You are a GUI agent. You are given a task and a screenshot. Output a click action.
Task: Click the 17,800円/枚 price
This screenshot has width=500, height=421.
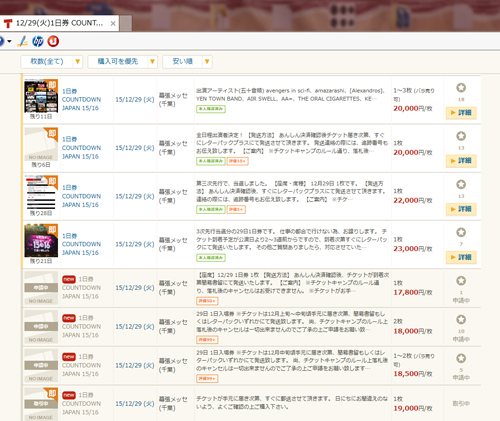(413, 292)
